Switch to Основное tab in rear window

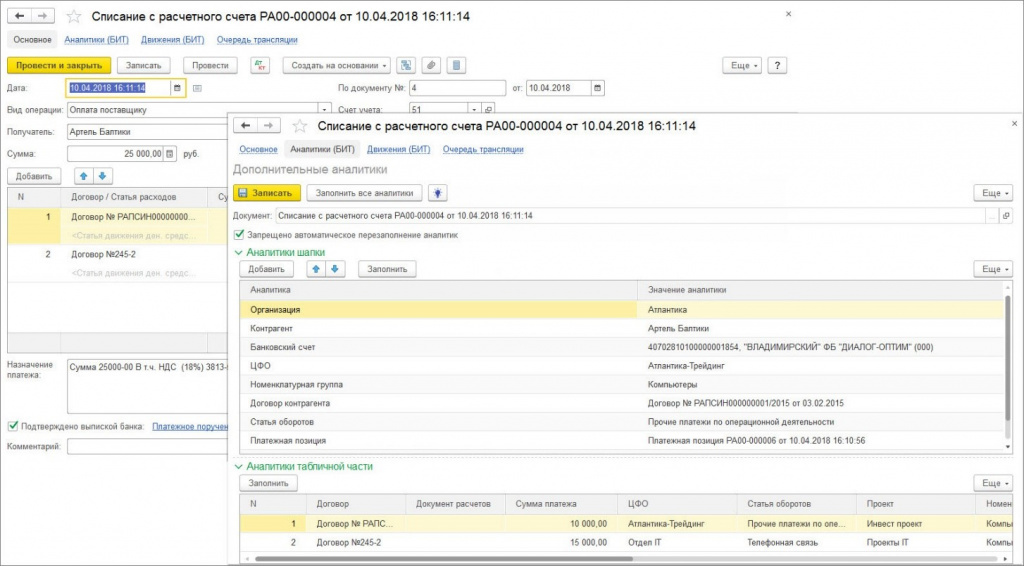32,40
